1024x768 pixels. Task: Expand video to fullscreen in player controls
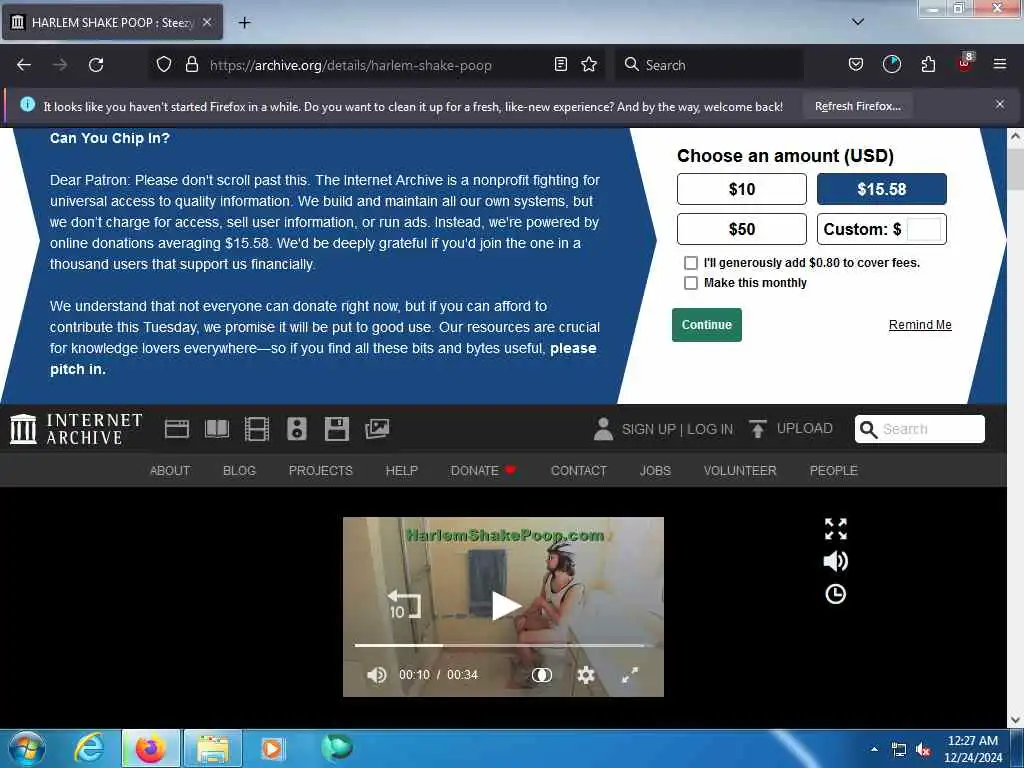630,675
